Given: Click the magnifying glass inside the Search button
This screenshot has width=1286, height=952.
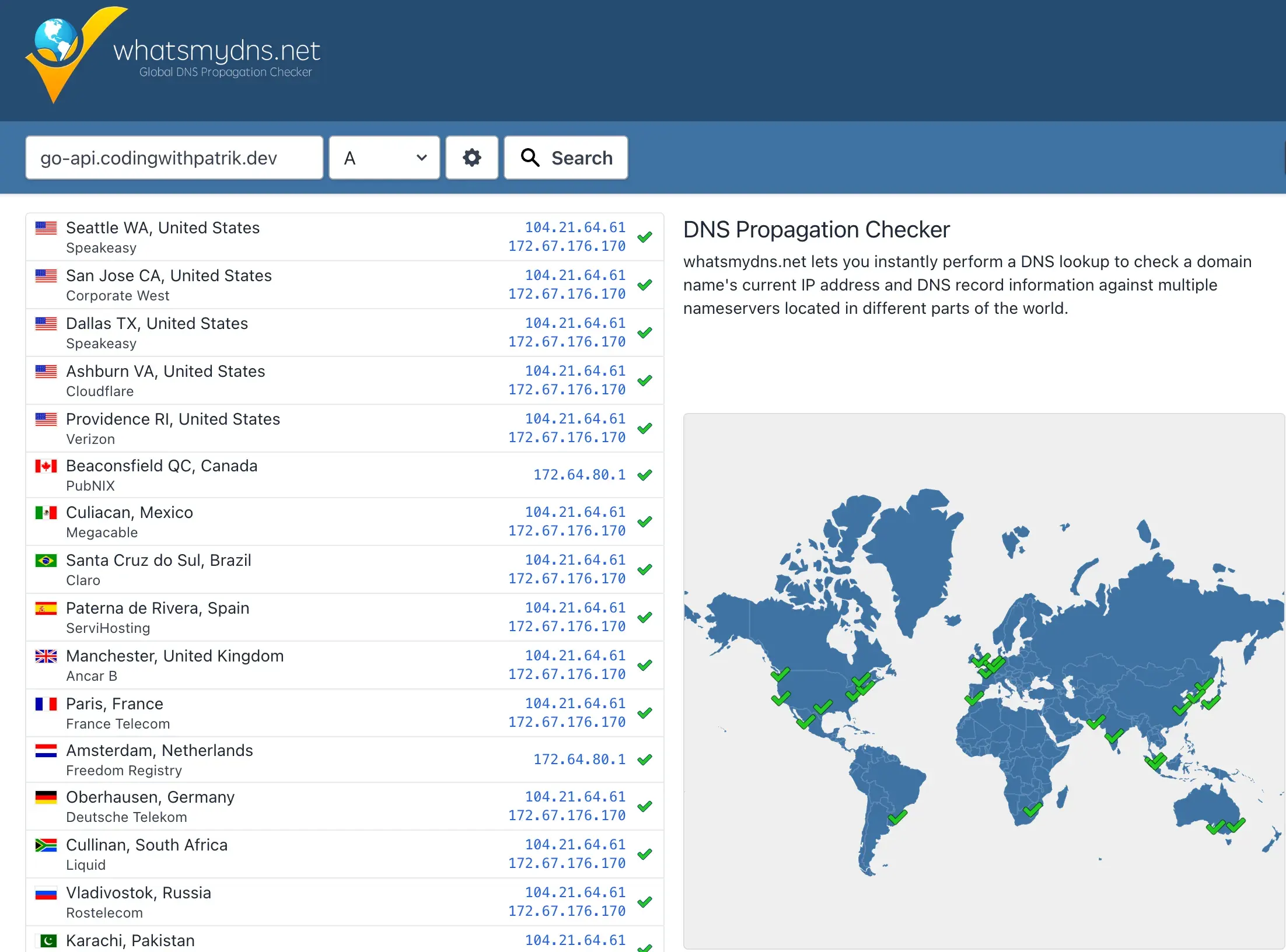Looking at the screenshot, I should coord(530,157).
